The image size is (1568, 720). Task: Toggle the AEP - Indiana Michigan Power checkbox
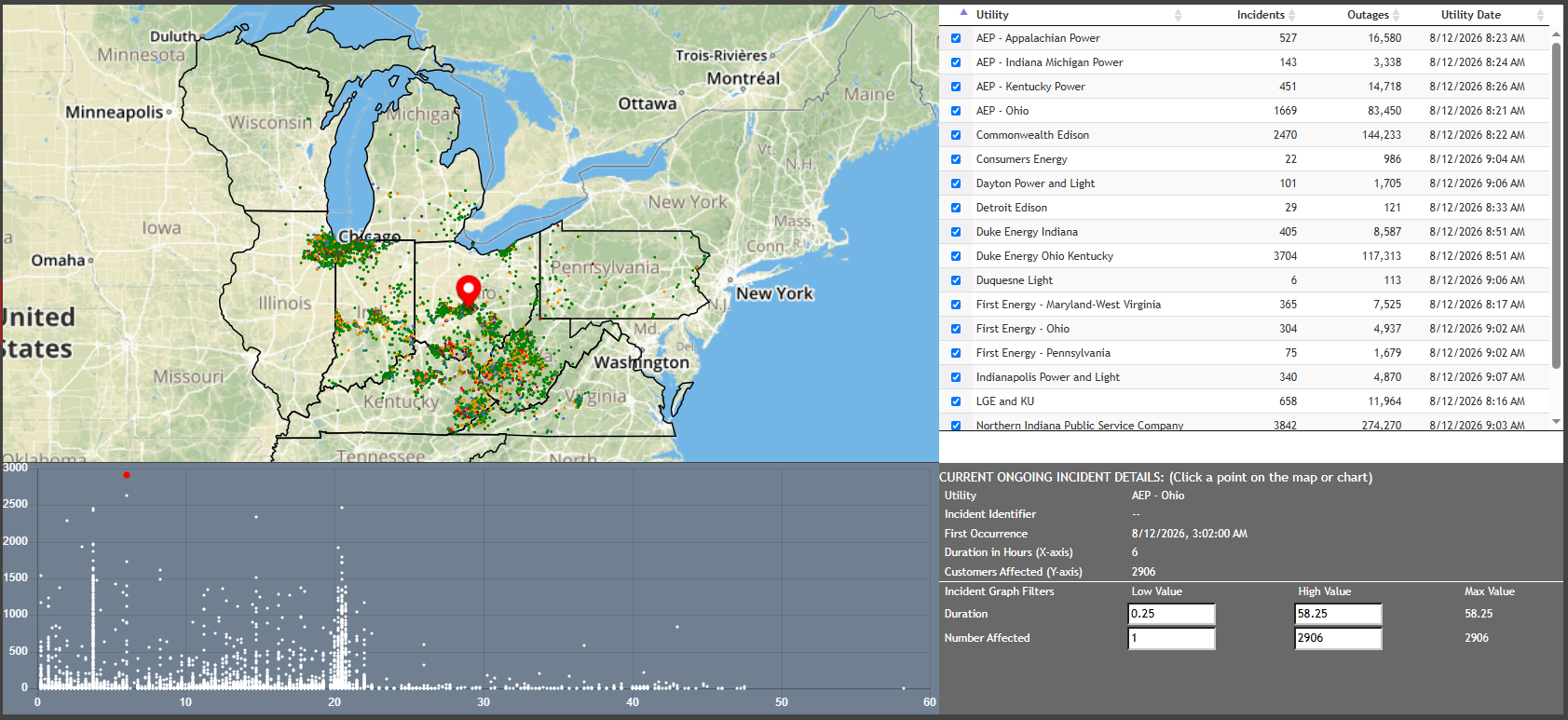[x=956, y=62]
